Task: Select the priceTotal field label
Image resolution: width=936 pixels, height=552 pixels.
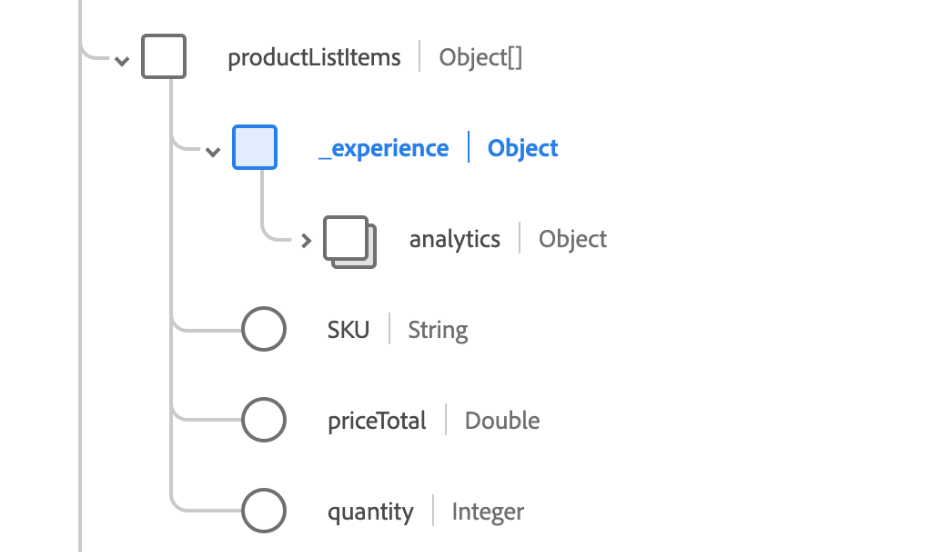Action: tap(377, 421)
